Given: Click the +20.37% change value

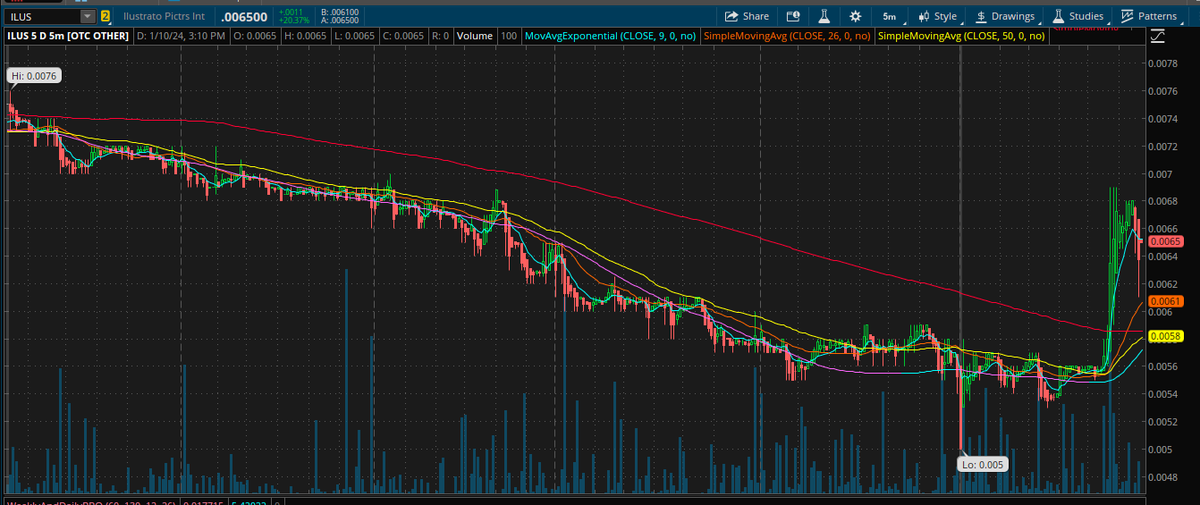Looking at the screenshot, I should pyautogui.click(x=292, y=21).
